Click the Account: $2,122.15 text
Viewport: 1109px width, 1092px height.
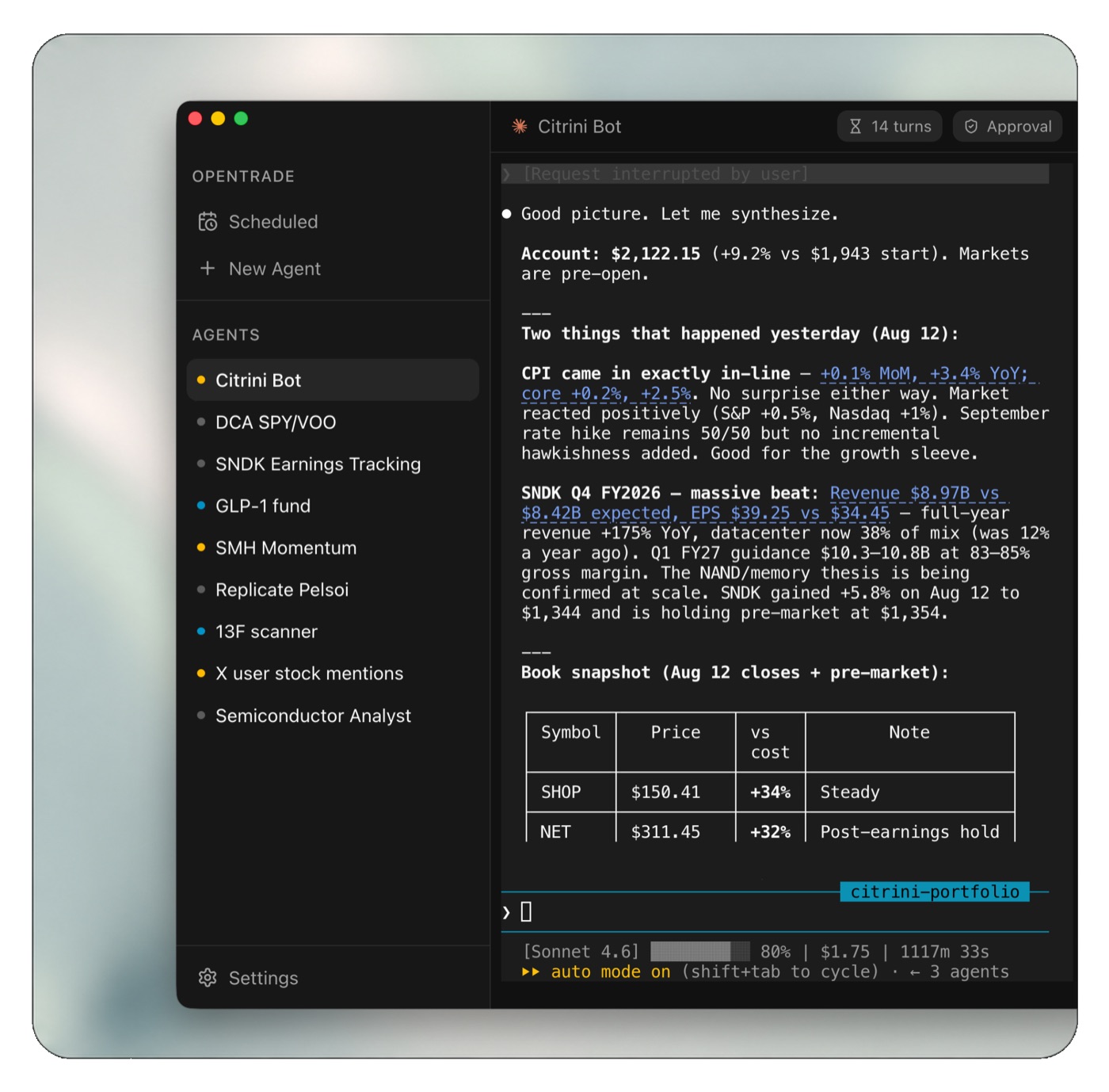611,254
